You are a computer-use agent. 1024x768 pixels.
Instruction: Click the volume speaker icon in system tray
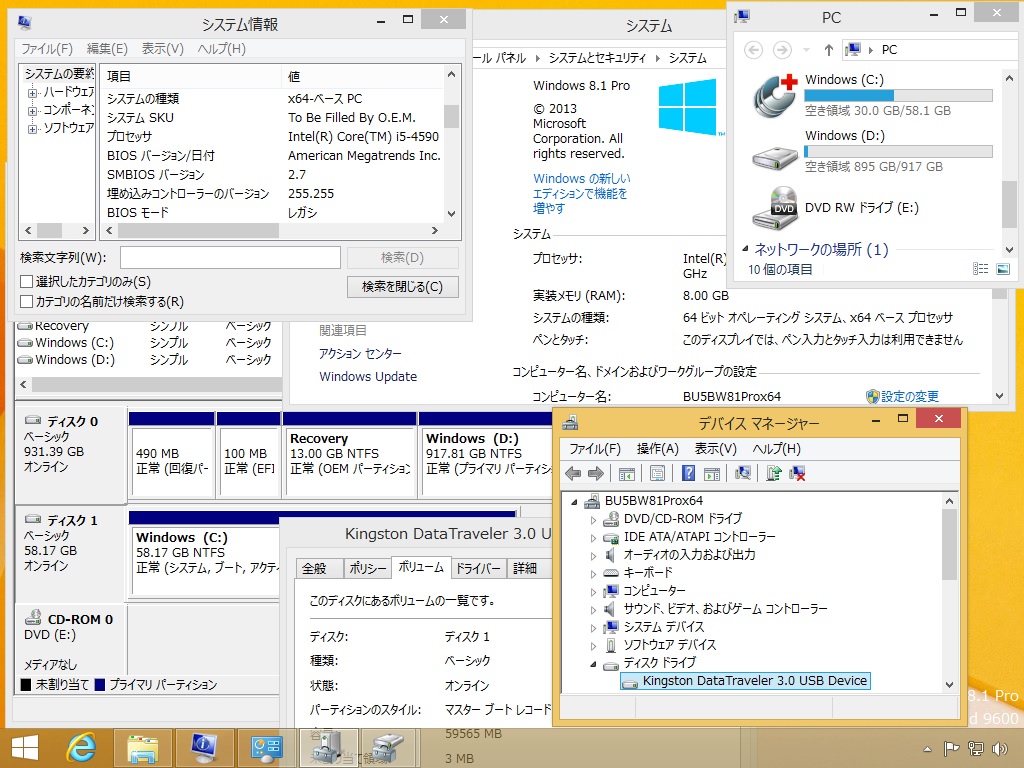coord(1000,749)
